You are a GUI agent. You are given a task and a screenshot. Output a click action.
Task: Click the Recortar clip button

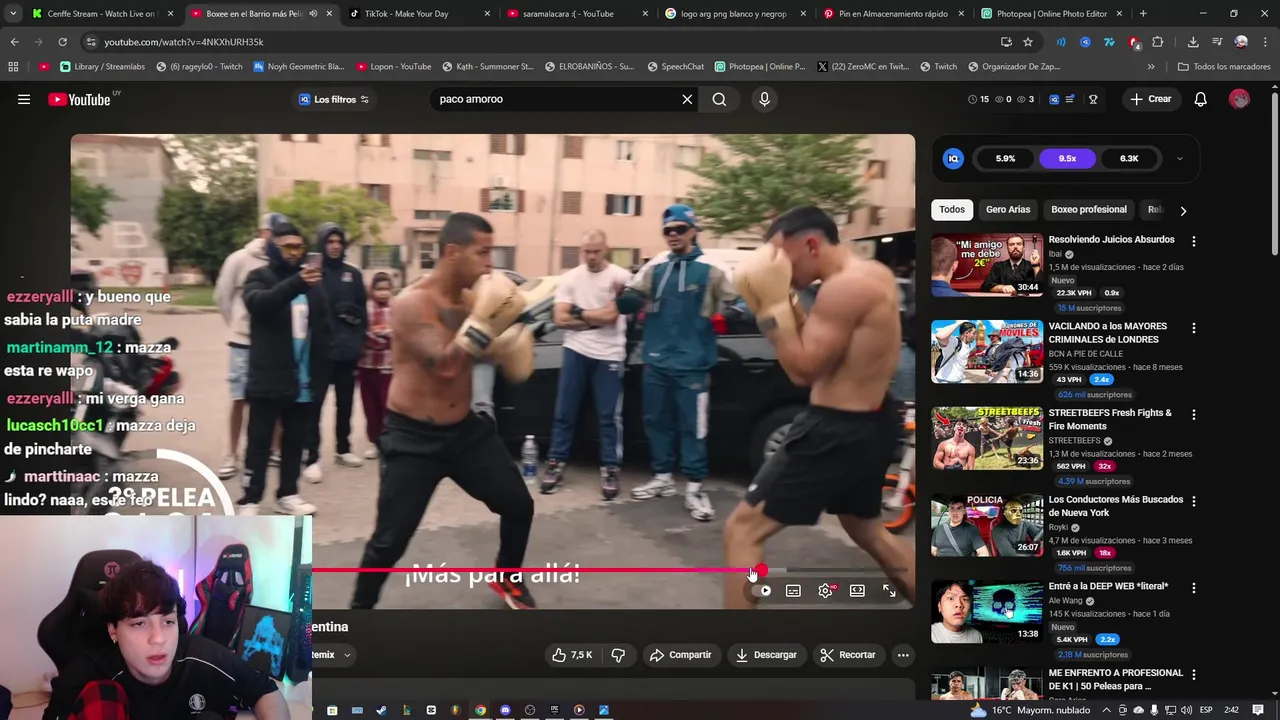[x=848, y=655]
